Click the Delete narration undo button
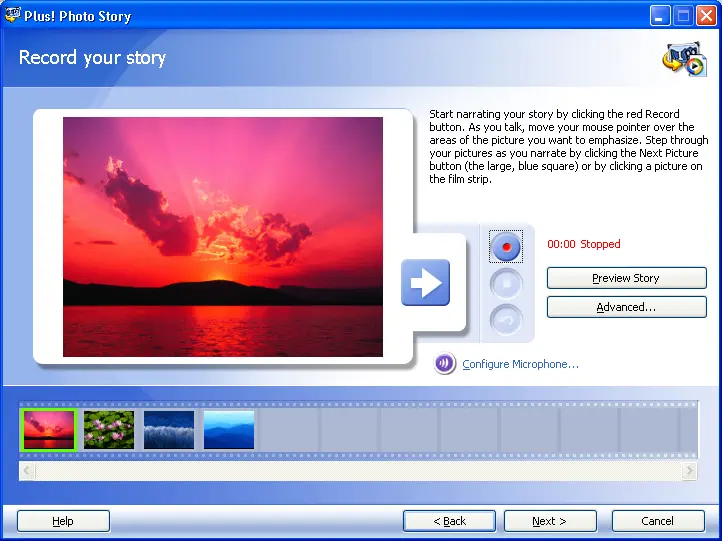722x541 pixels. [507, 321]
